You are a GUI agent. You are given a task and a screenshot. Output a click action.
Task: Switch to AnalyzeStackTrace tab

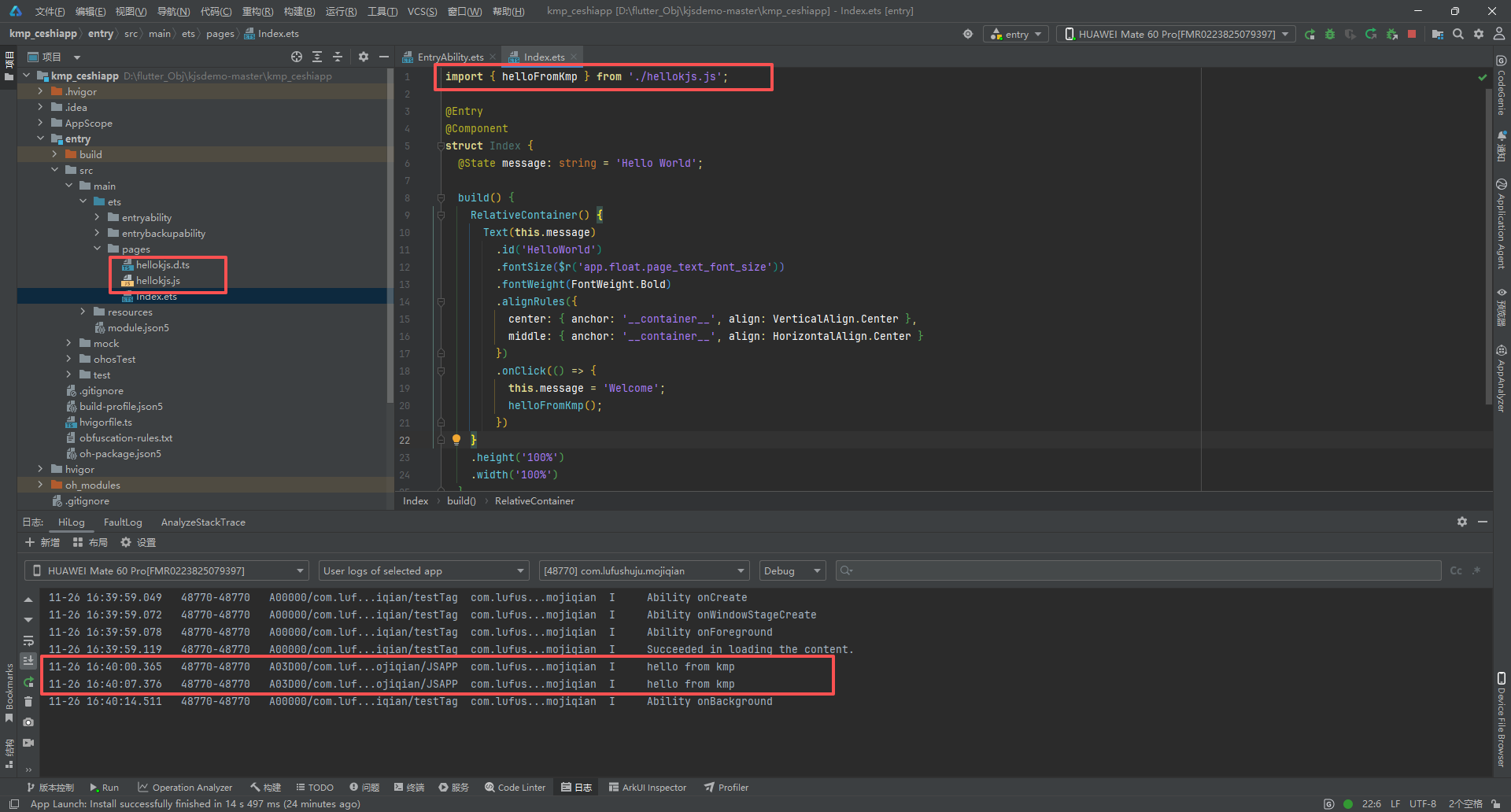[203, 522]
